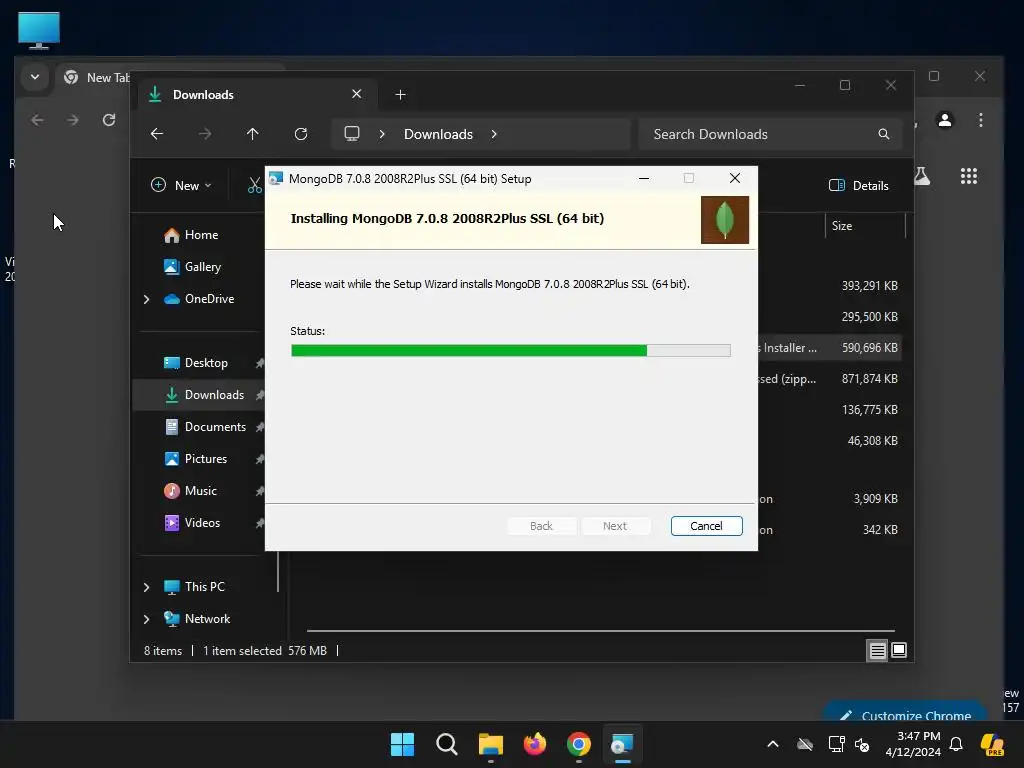The width and height of the screenshot is (1024, 768).
Task: Open Chrome tab search dropdown
Action: [x=35, y=77]
